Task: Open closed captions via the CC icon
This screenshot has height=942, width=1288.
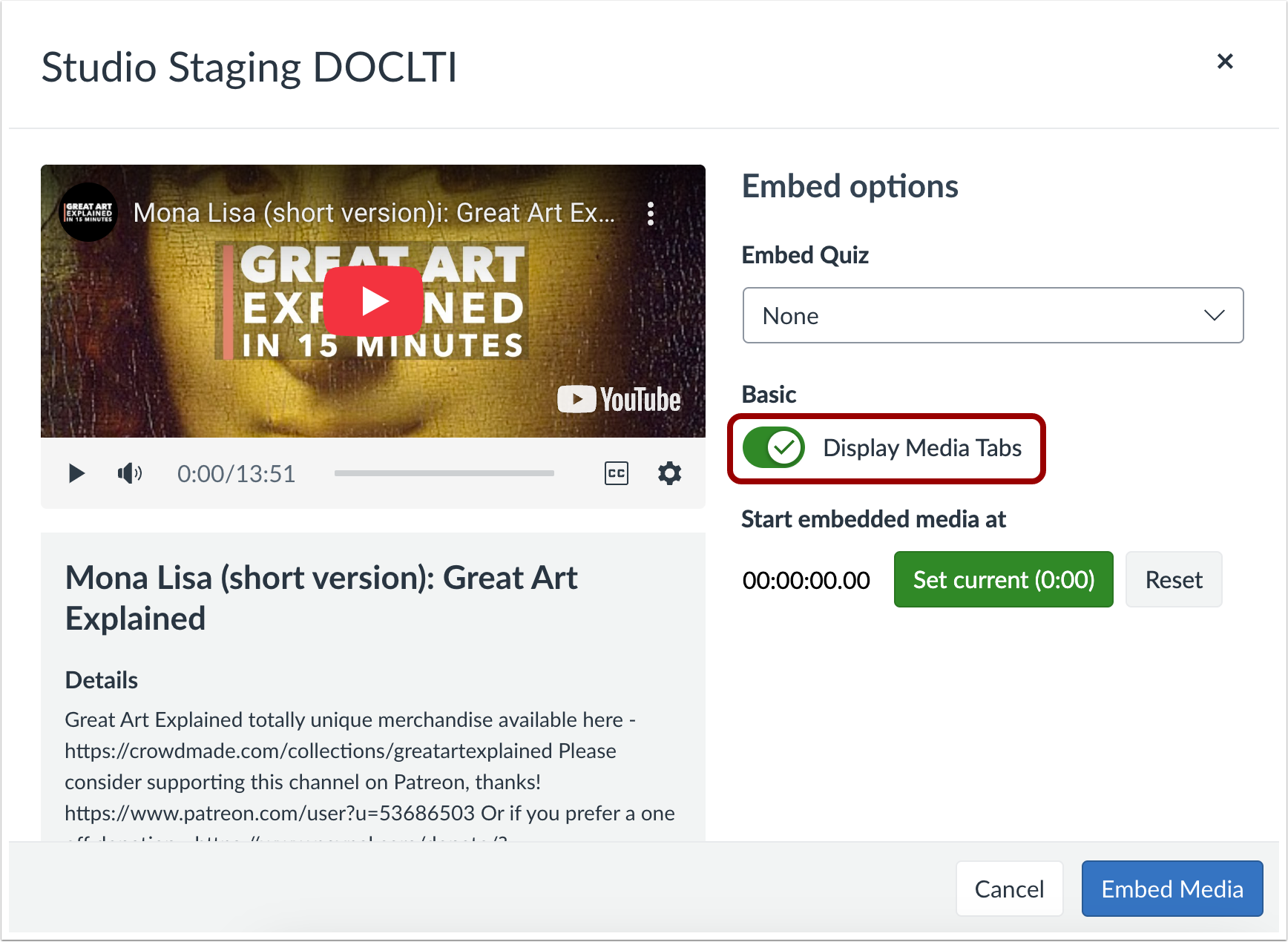Action: (617, 473)
